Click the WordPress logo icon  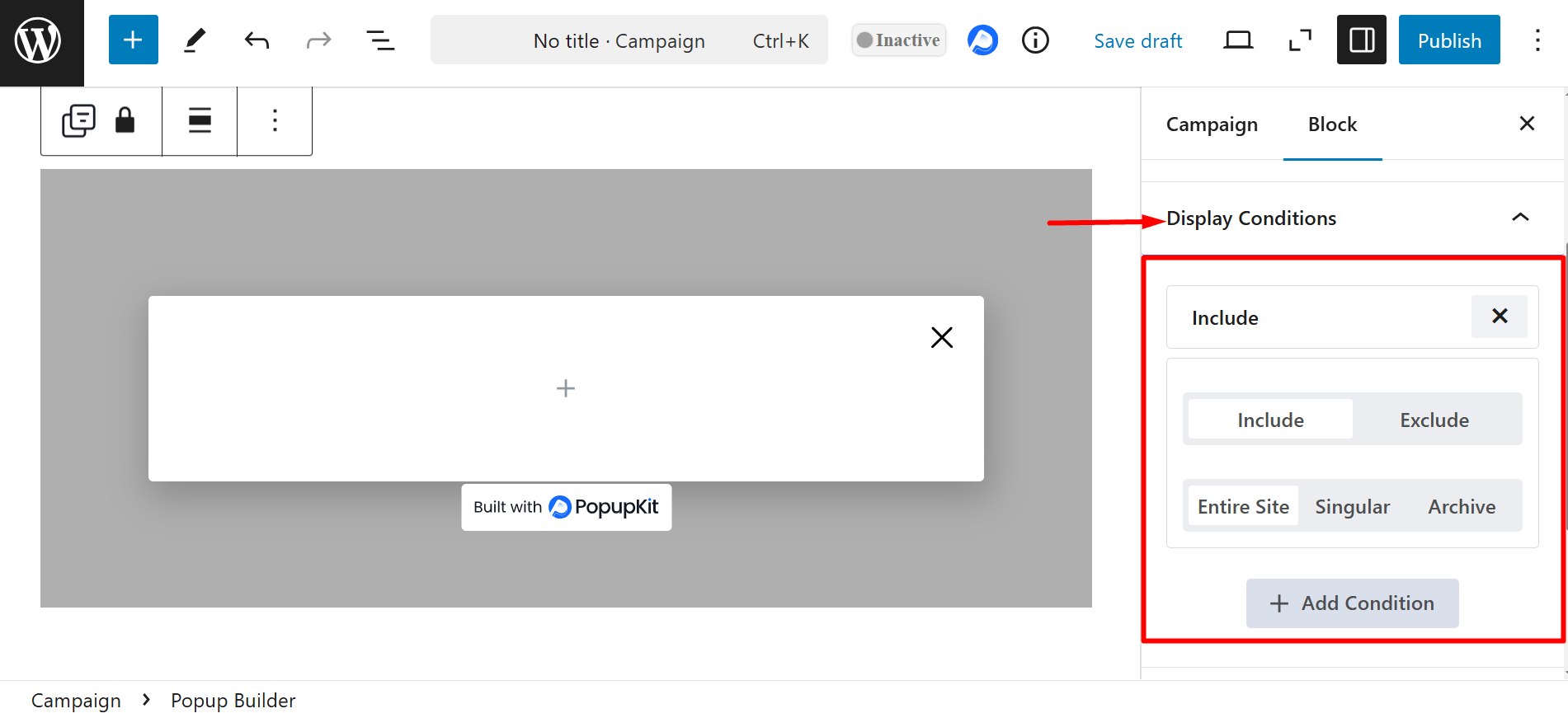coord(39,40)
